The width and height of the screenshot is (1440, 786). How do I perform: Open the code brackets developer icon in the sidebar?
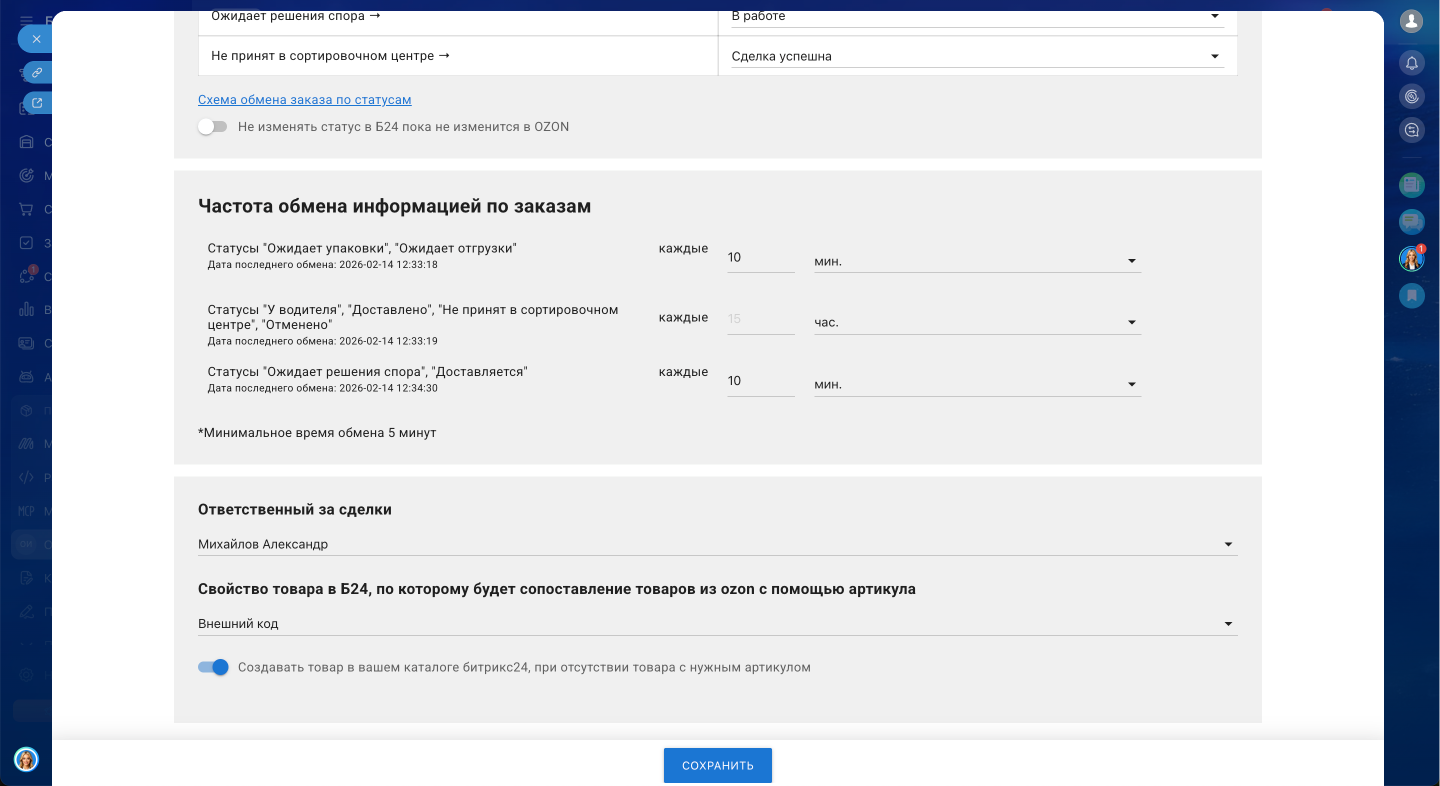[x=27, y=478]
